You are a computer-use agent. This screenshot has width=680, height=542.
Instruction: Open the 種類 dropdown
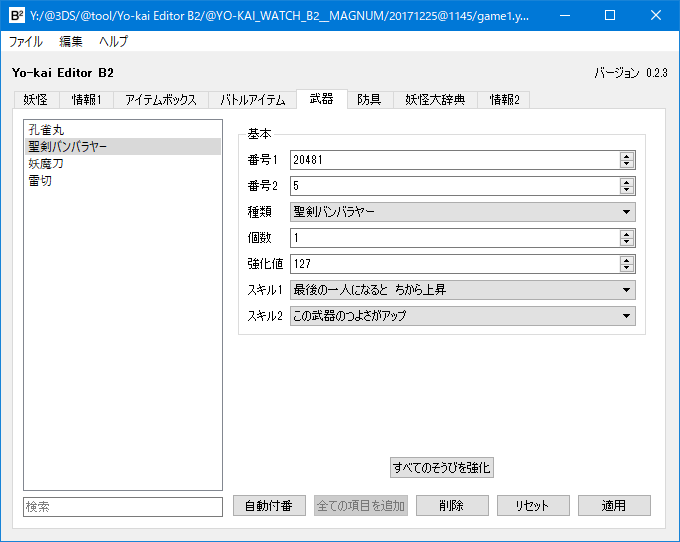click(463, 212)
